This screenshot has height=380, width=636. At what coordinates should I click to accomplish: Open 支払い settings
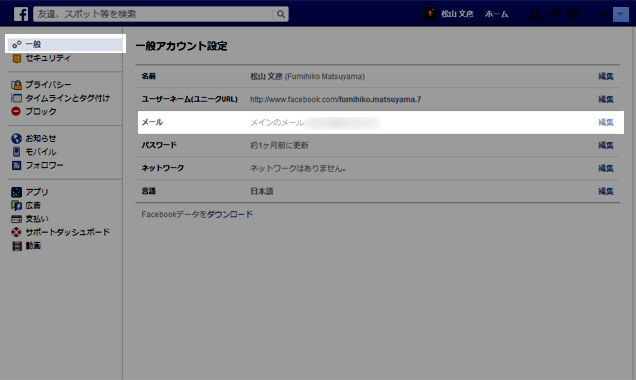[x=37, y=219]
